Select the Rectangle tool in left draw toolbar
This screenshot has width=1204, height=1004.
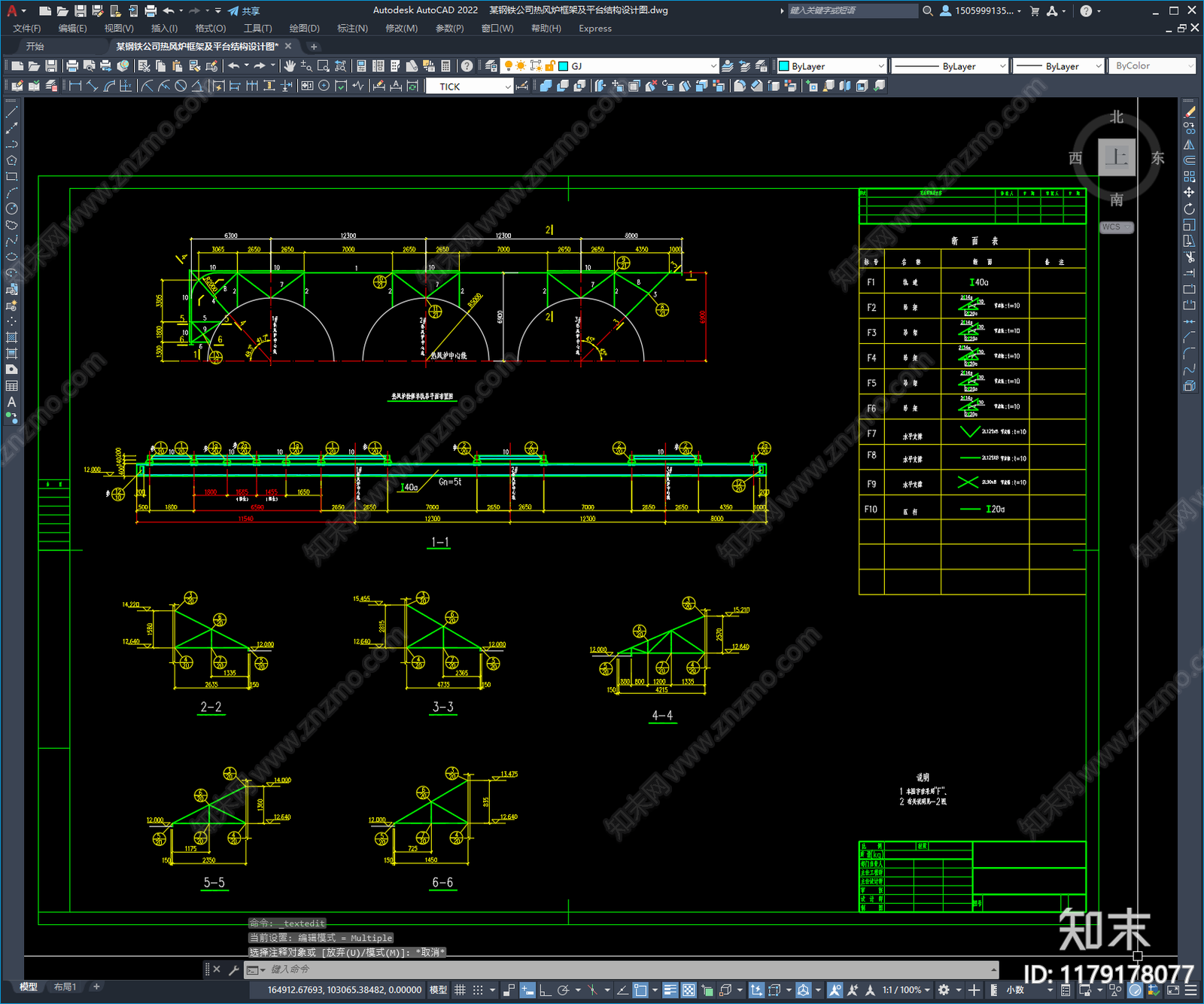(11, 177)
